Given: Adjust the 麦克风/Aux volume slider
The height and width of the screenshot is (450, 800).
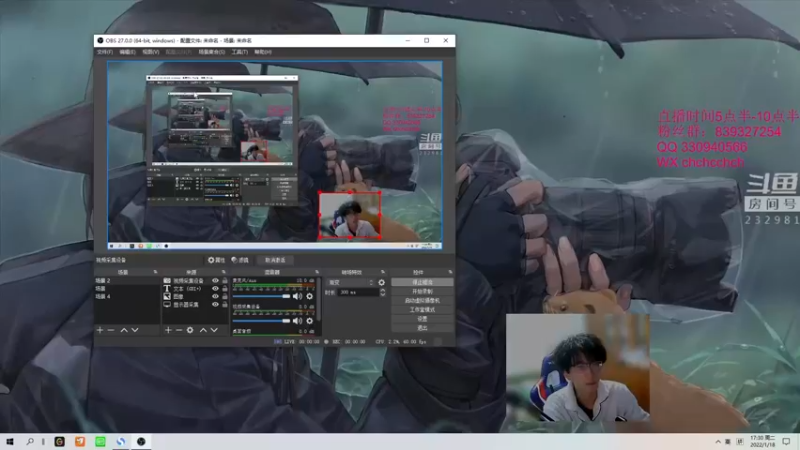Looking at the screenshot, I should 261,296.
